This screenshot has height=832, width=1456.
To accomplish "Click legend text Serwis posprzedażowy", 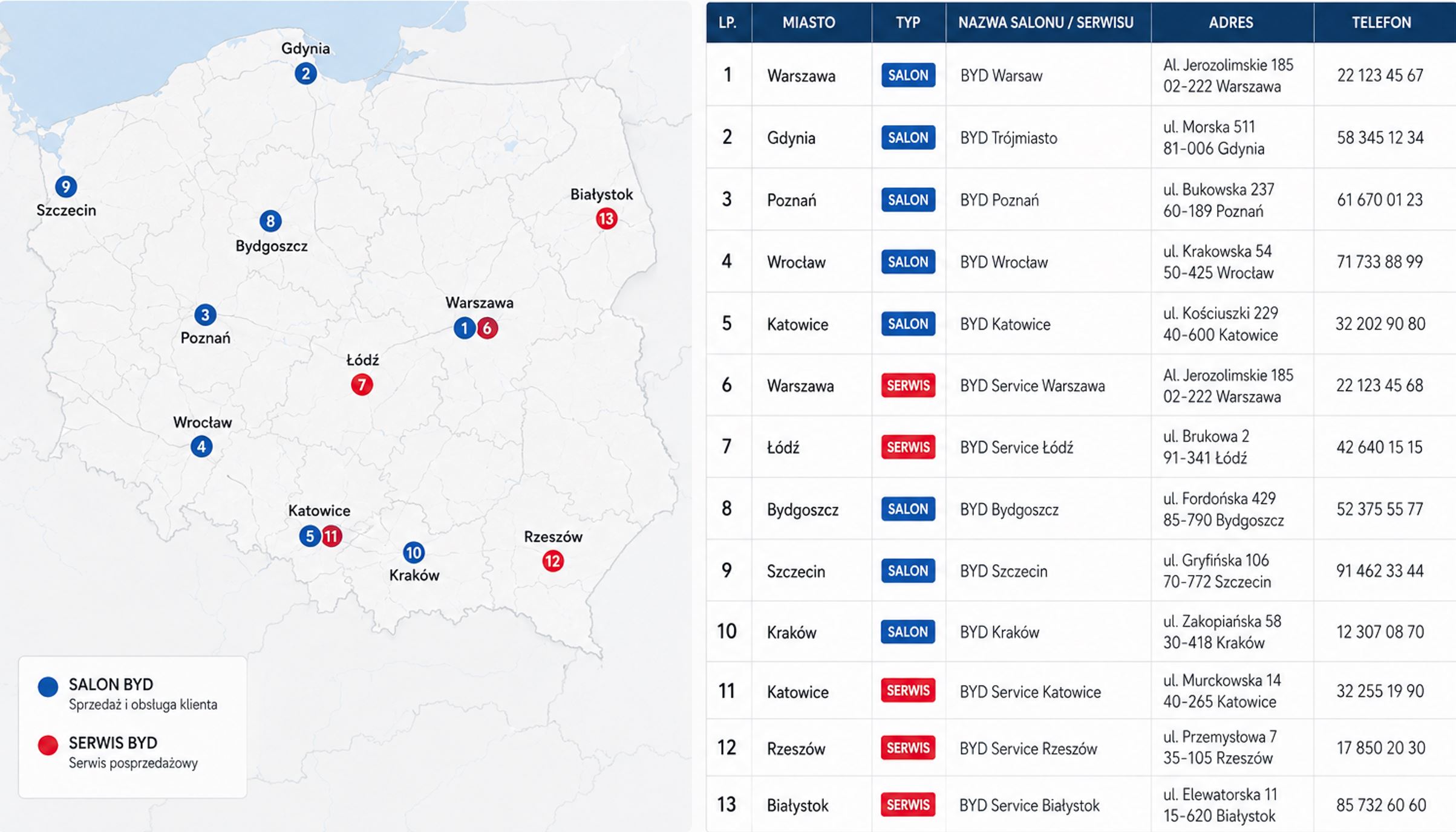I will tap(133, 763).
